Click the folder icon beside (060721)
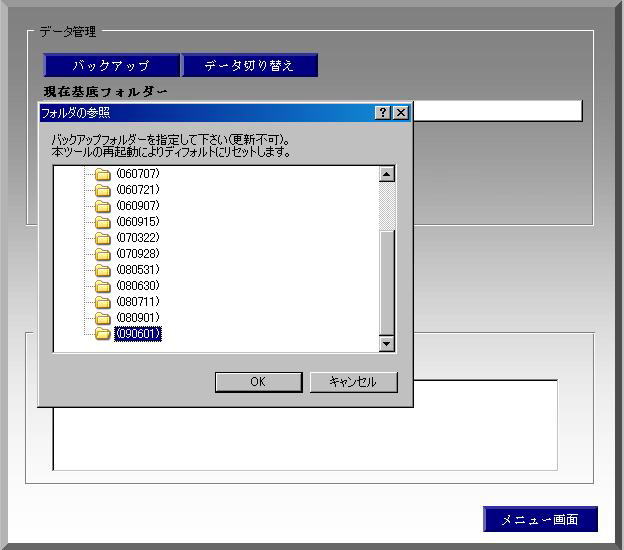 (x=102, y=190)
